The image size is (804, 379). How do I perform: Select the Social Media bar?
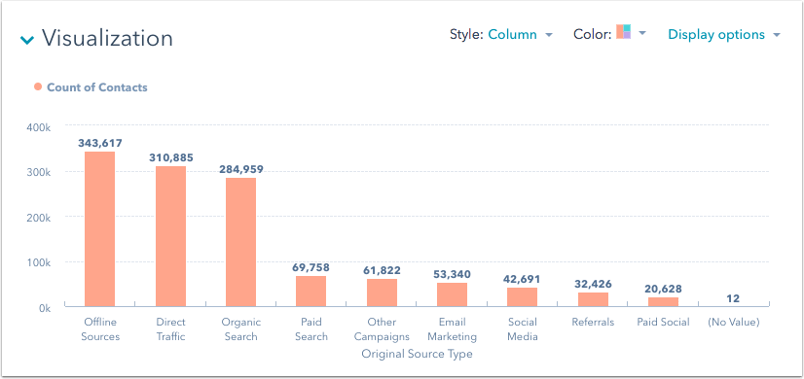pyautogui.click(x=522, y=297)
